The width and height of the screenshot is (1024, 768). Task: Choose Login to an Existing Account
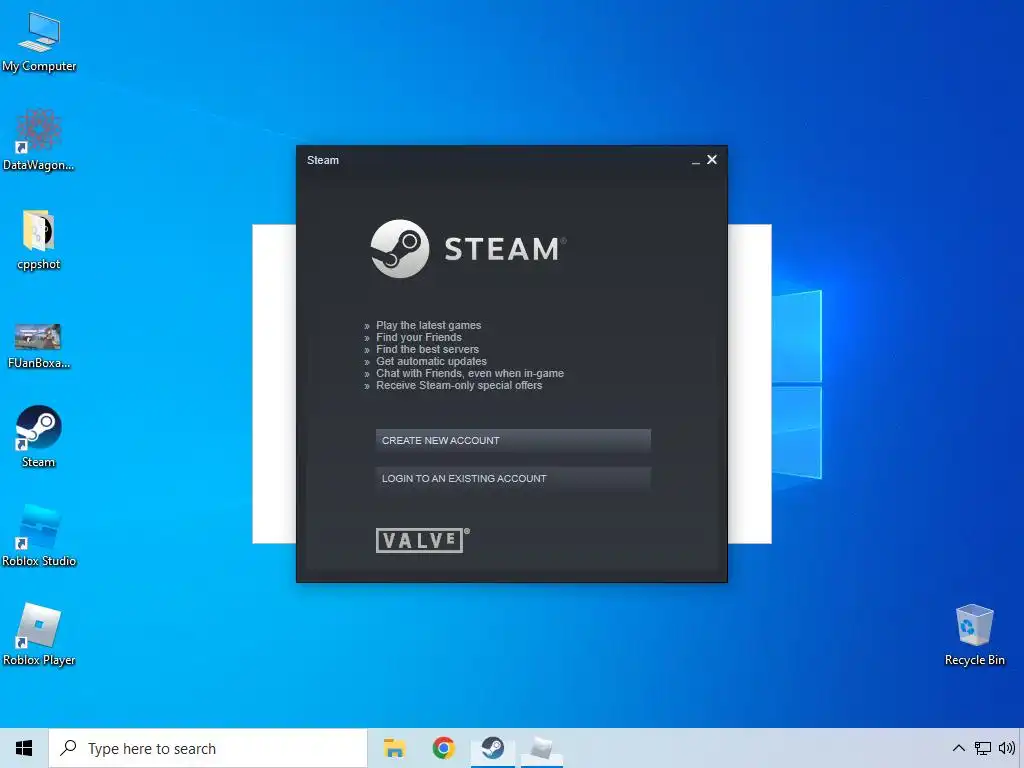pyautogui.click(x=513, y=478)
